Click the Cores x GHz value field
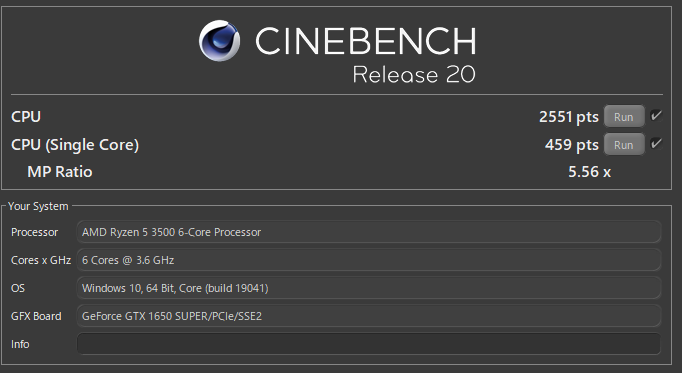The height and width of the screenshot is (373, 682). [369, 260]
